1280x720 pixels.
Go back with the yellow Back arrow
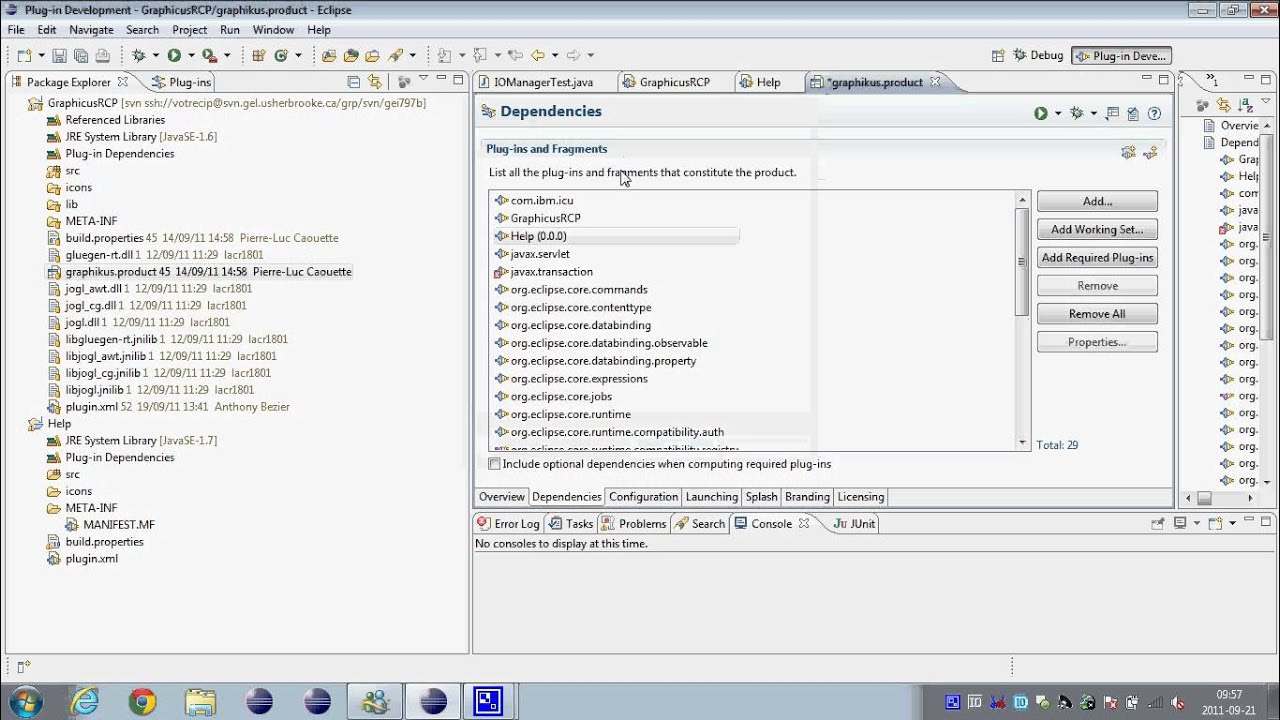537,55
